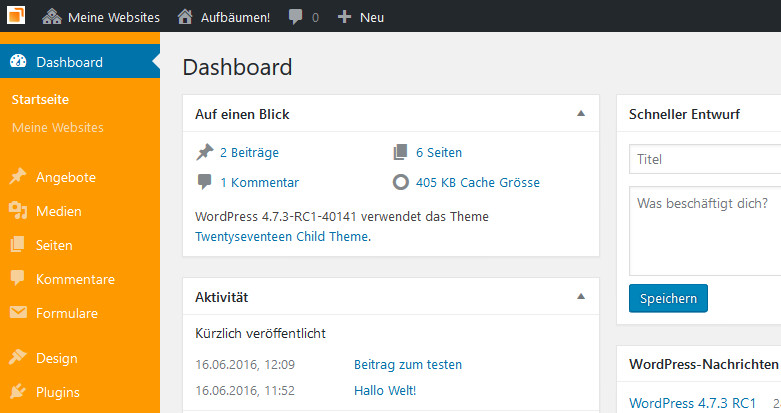781x413 pixels.
Task: Click the date 16.06.2016, 11:52
Action: (245, 391)
